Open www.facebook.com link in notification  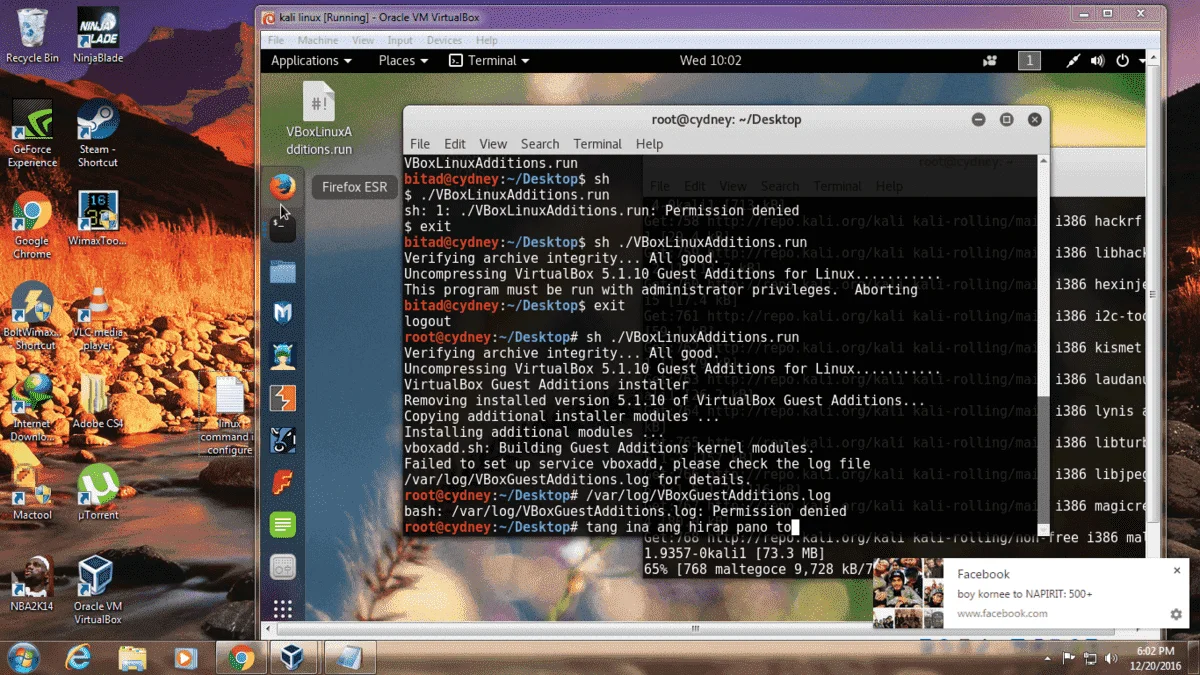[1002, 613]
